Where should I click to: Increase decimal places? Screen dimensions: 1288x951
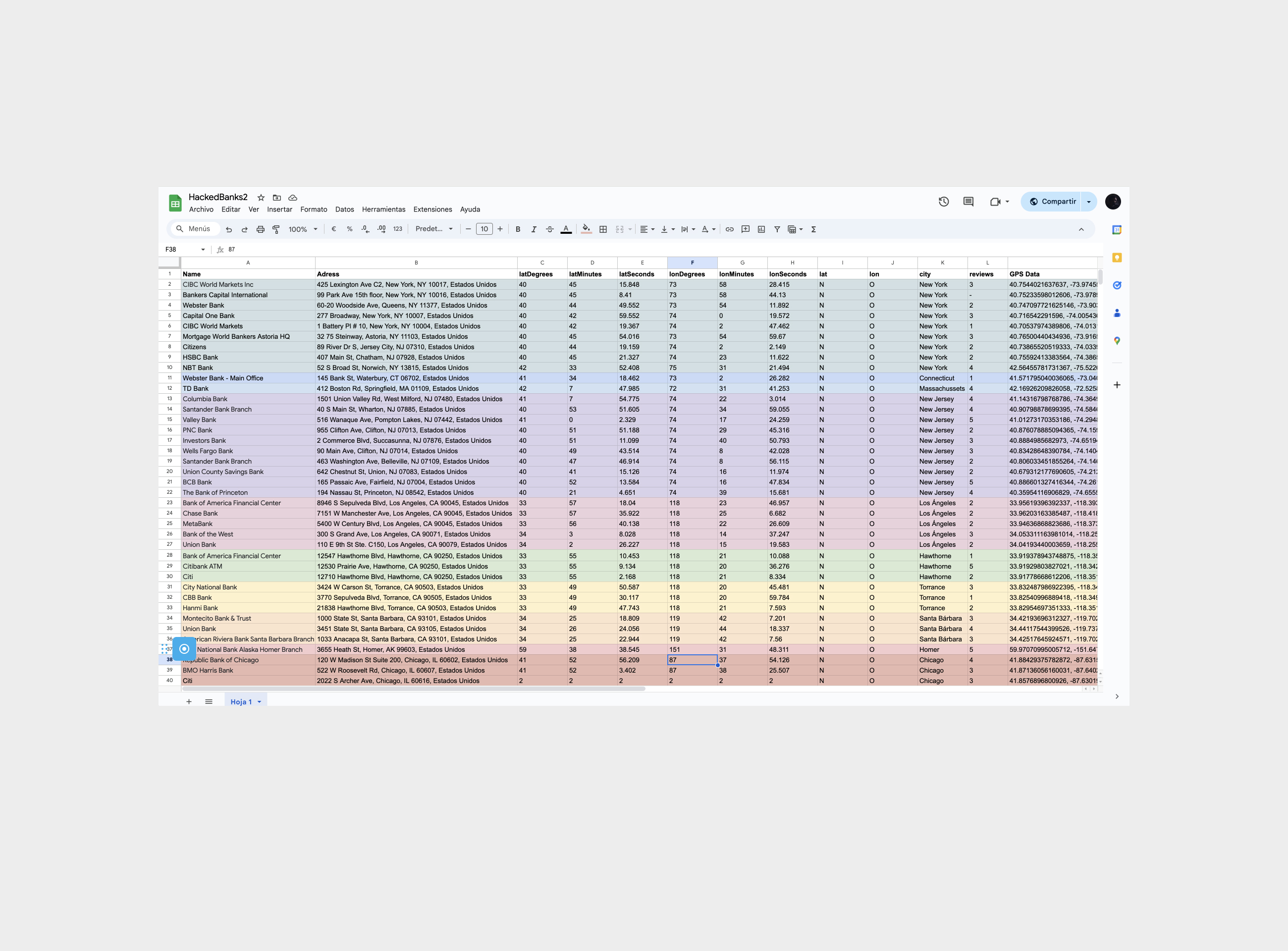381,229
